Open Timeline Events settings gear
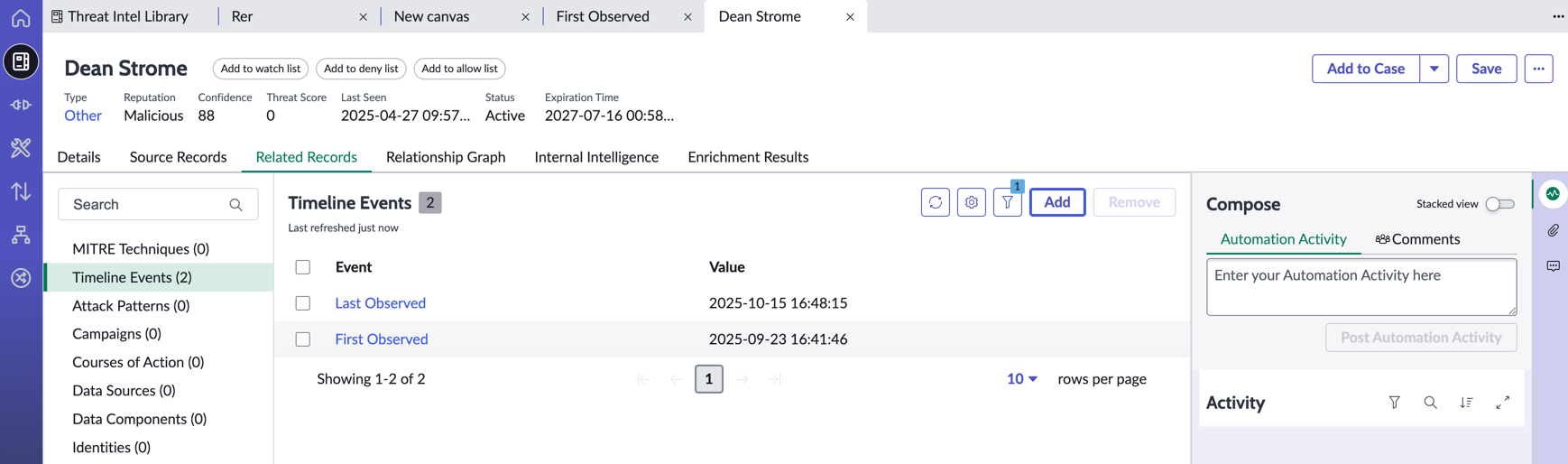This screenshot has height=464, width=1568. (971, 202)
